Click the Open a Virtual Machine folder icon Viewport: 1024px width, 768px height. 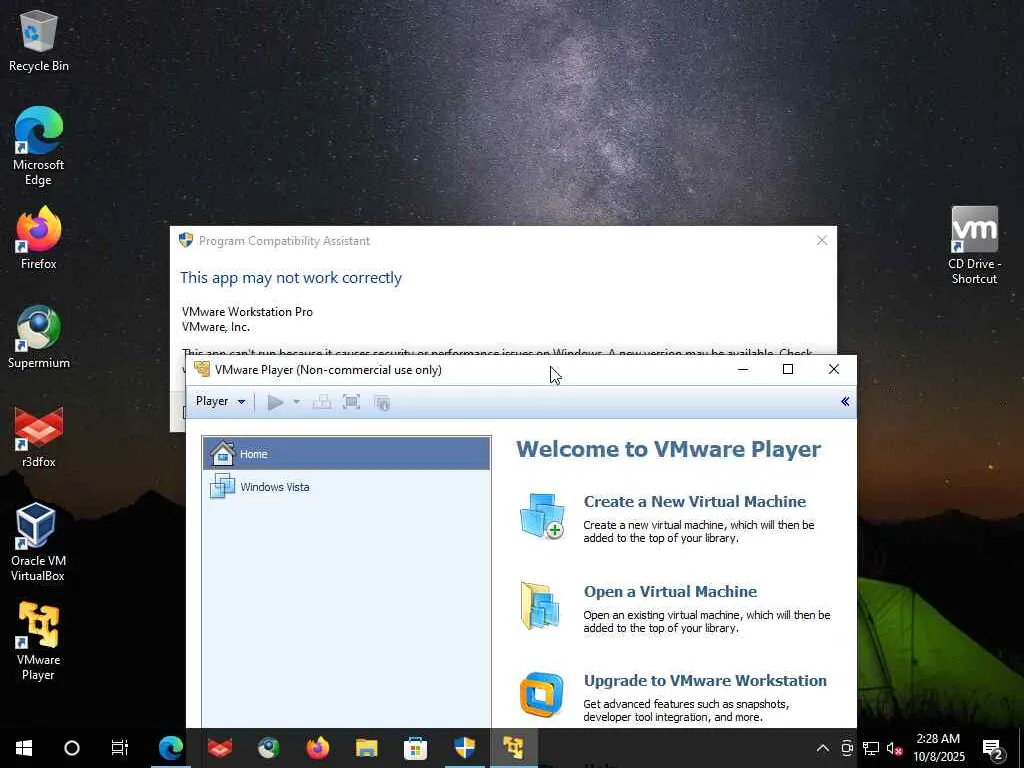pos(540,605)
